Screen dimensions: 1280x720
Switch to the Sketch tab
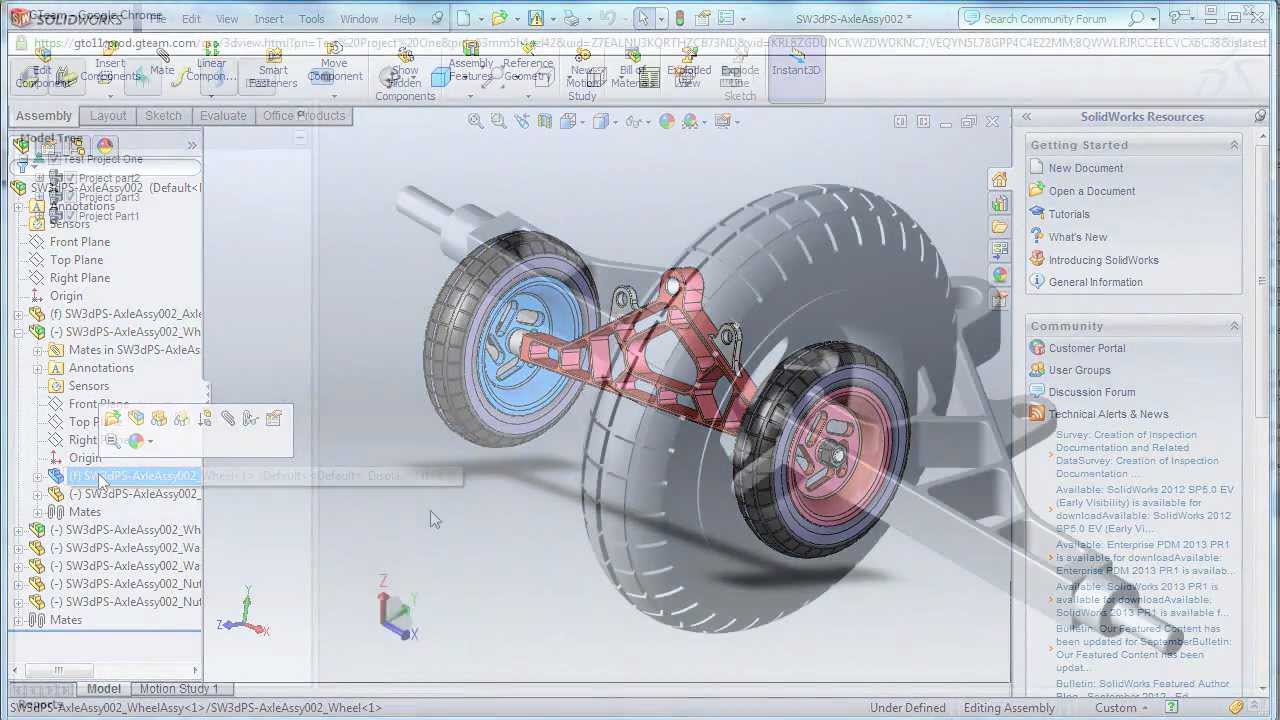[163, 116]
